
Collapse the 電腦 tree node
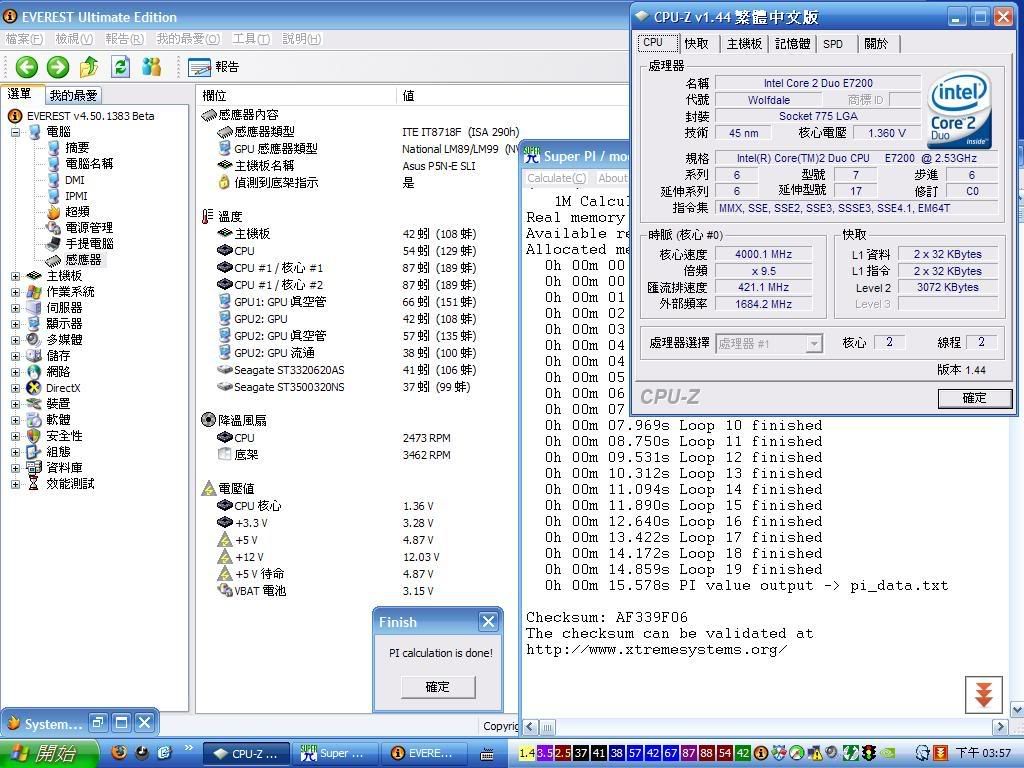16,132
